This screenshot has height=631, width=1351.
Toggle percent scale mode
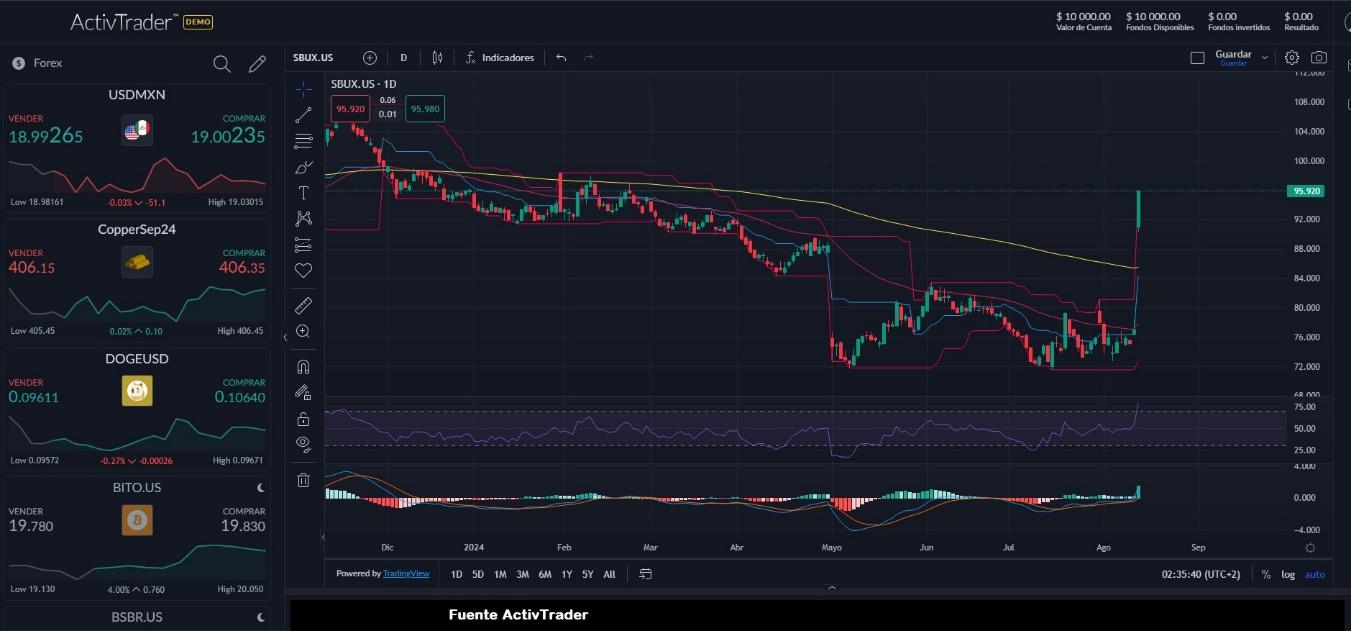pos(1266,575)
